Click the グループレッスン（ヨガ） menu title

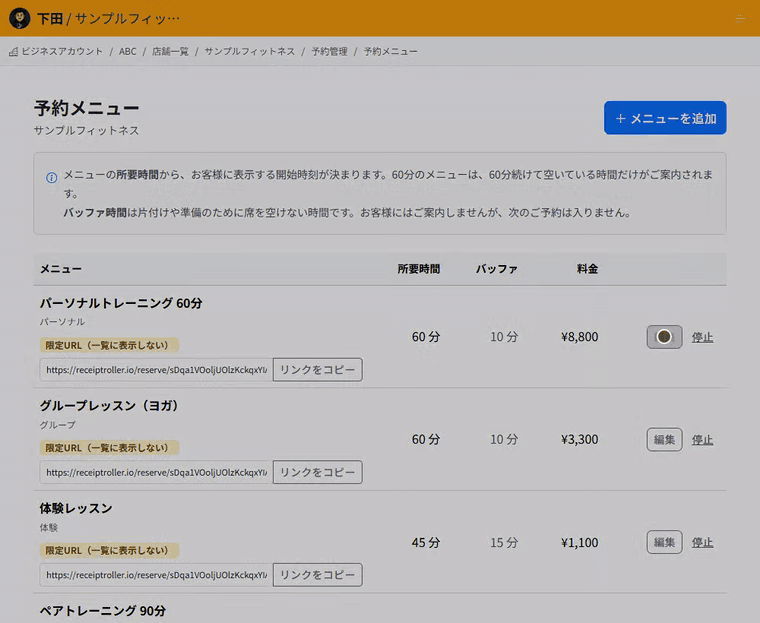[x=109, y=406]
